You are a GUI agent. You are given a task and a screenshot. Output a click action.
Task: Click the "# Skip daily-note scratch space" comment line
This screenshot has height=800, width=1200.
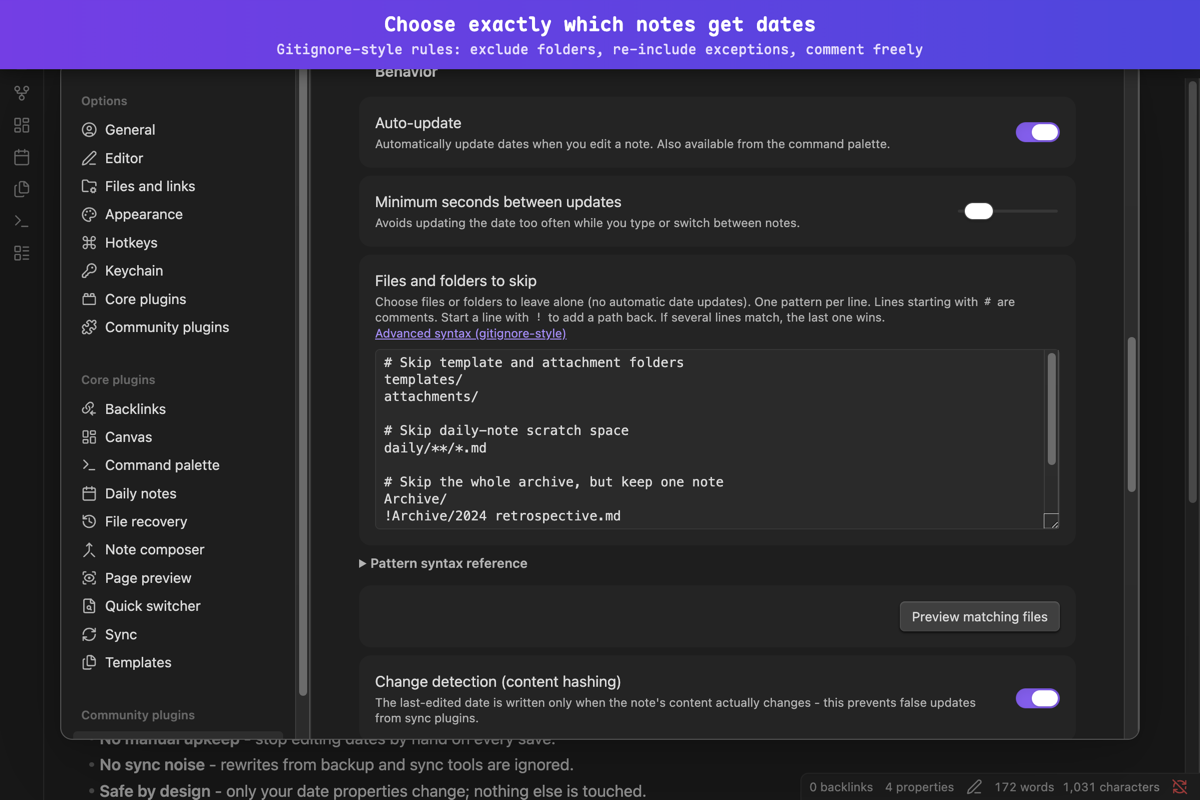506,430
